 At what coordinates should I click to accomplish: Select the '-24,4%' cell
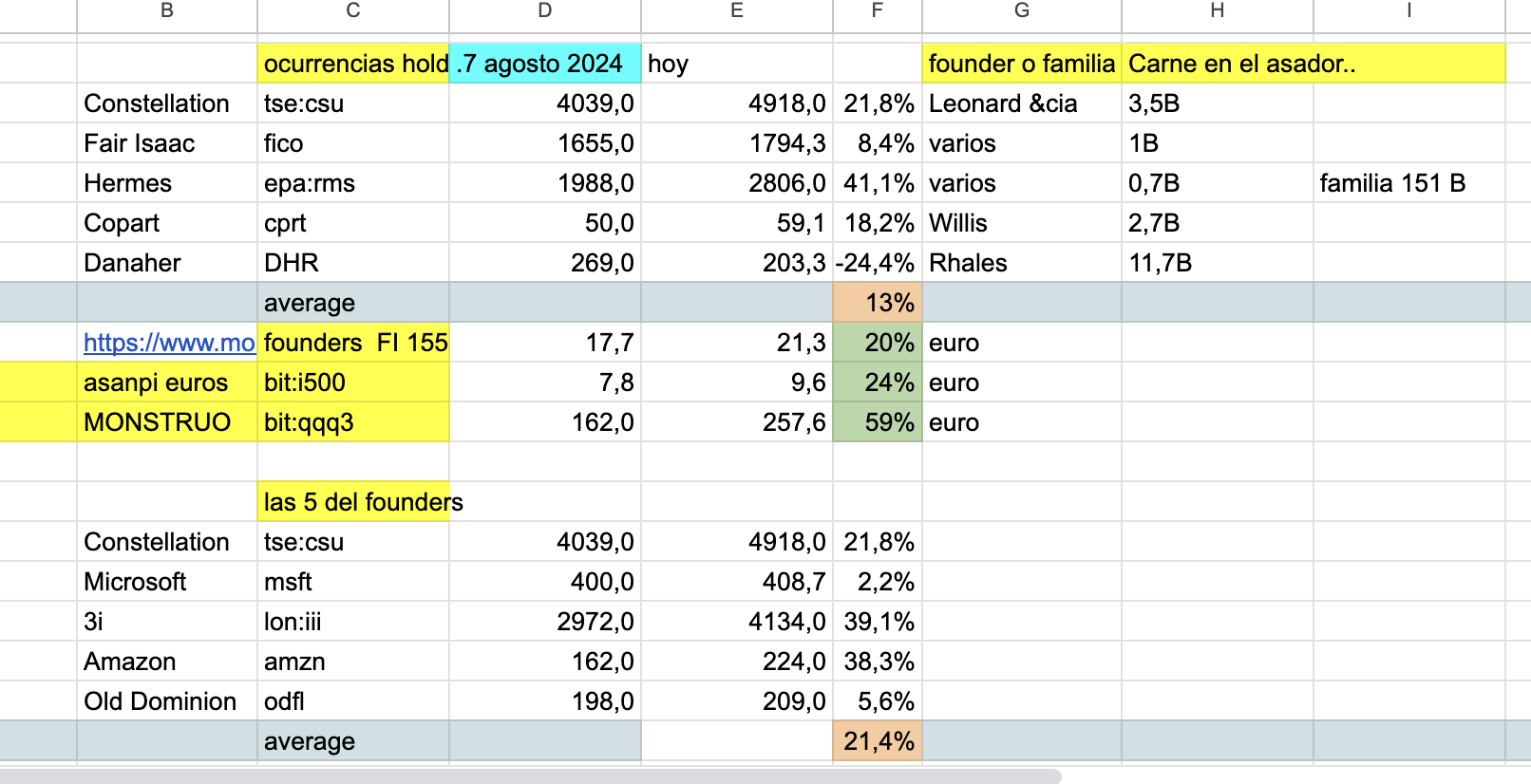pos(878,263)
